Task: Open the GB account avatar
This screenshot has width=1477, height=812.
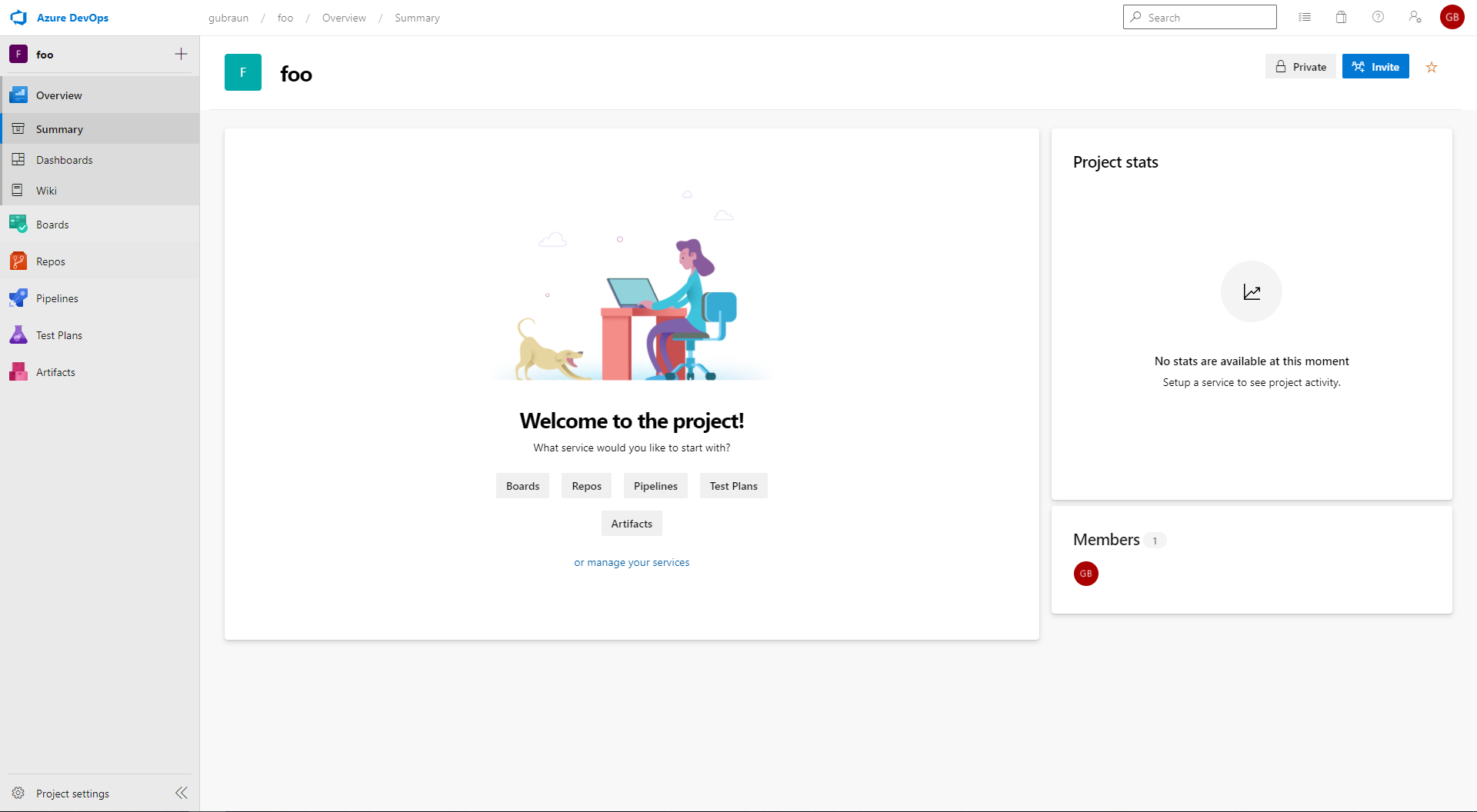Action: (x=1452, y=17)
